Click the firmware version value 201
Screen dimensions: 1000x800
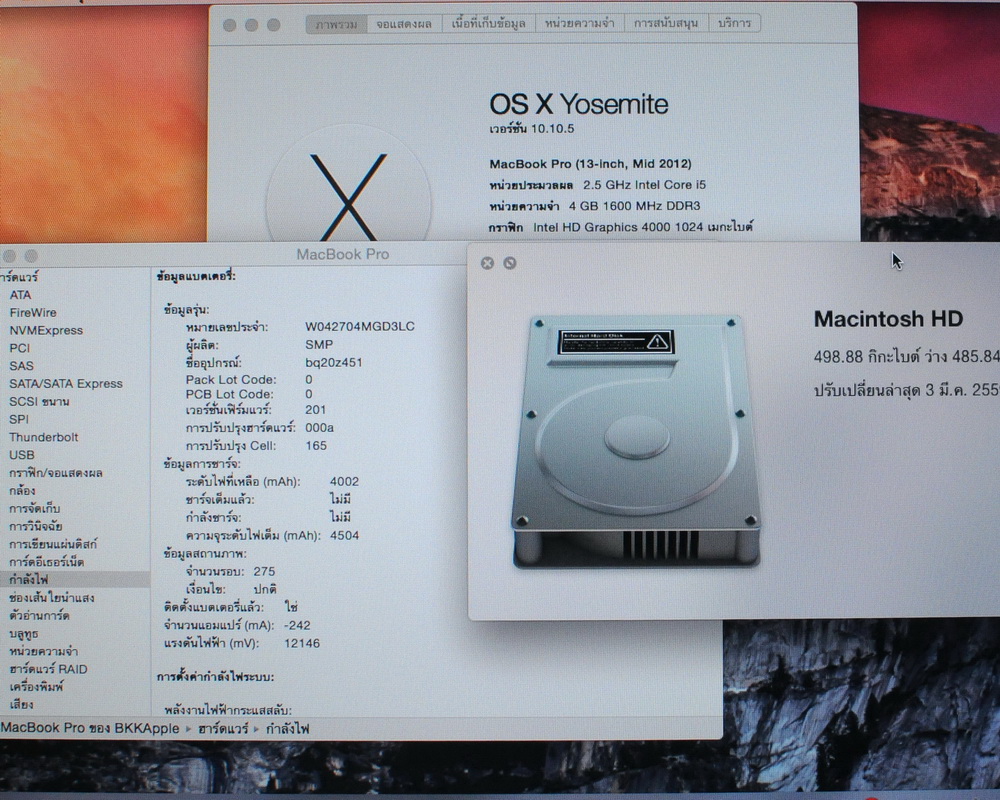tap(315, 410)
